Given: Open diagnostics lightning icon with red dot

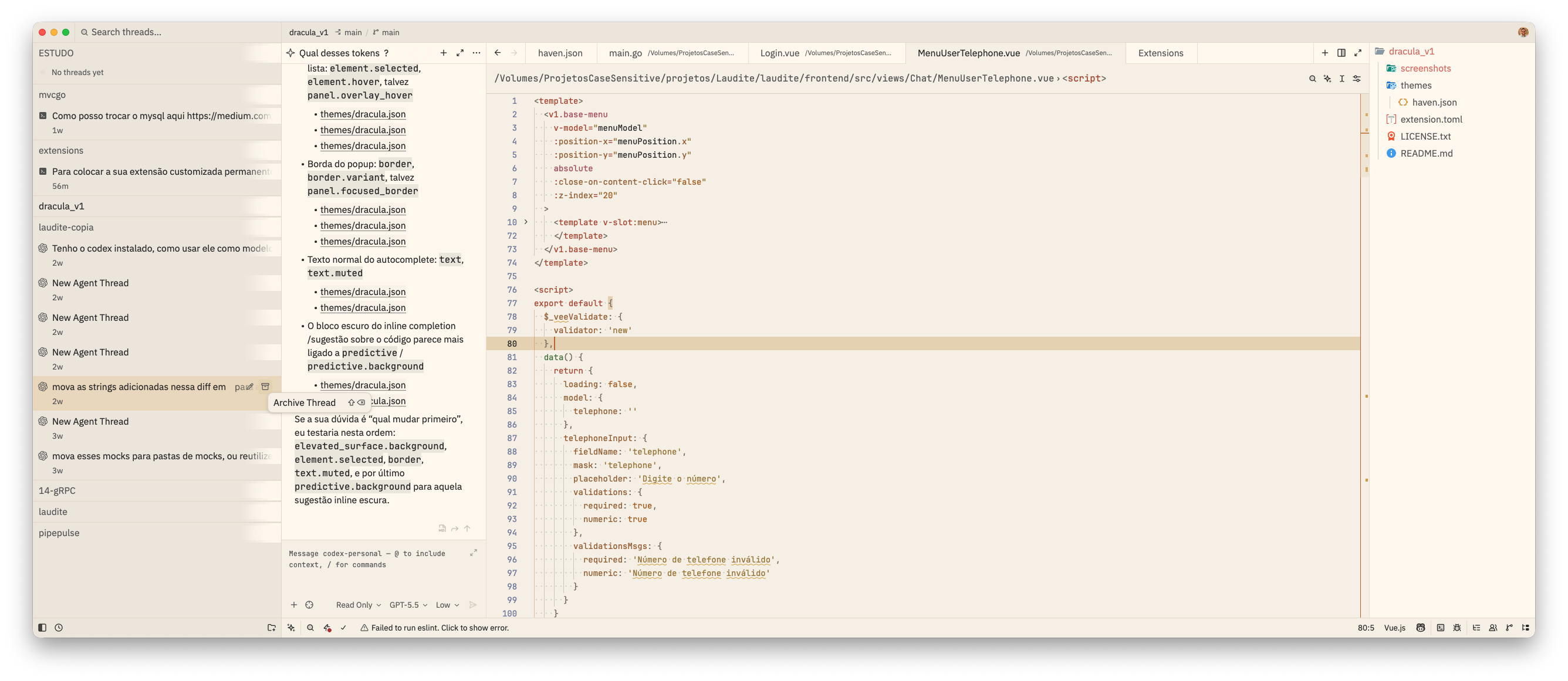Looking at the screenshot, I should coord(327,628).
